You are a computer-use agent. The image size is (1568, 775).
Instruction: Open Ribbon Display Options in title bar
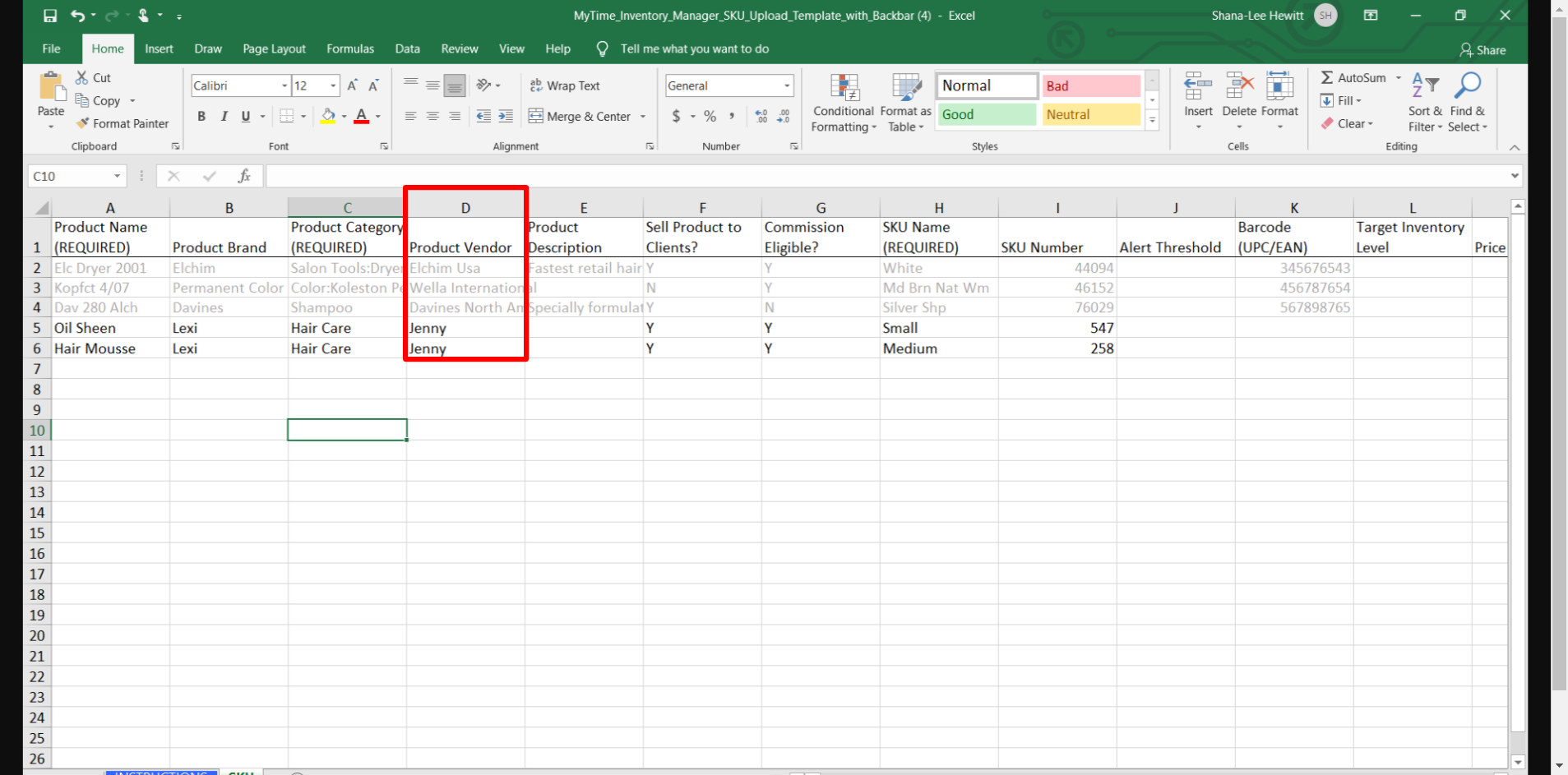(x=1371, y=16)
